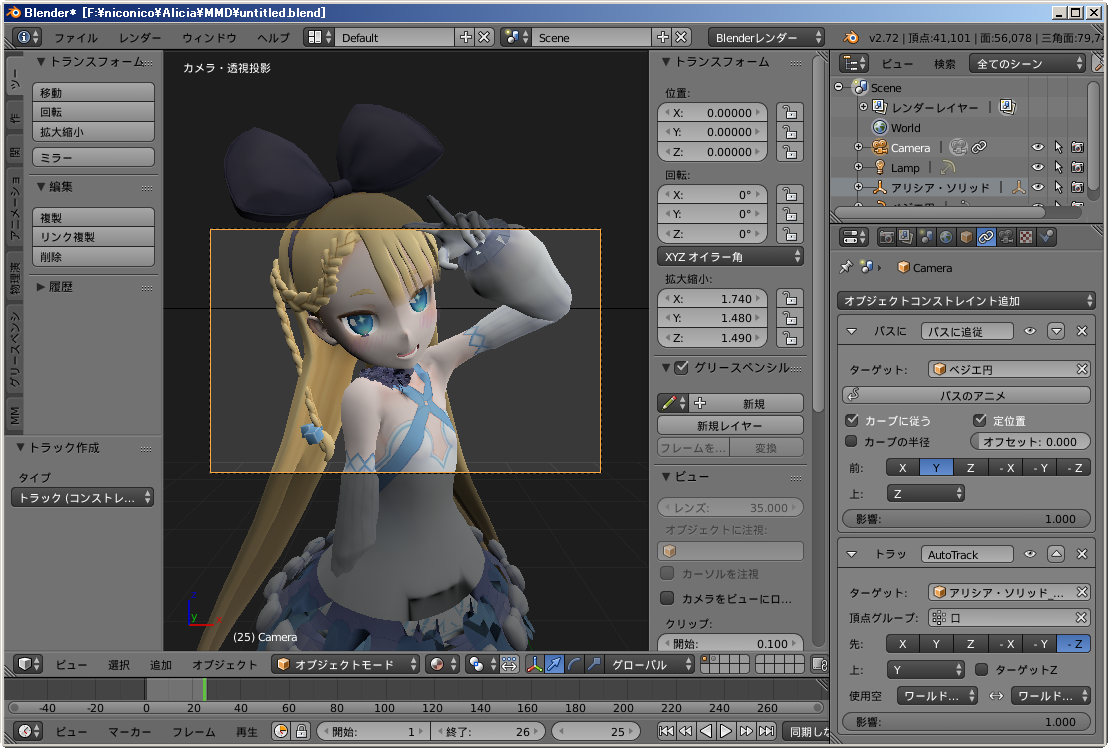Click the Info editor type icon
Viewport: 1108px width, 748px height.
[28, 37]
